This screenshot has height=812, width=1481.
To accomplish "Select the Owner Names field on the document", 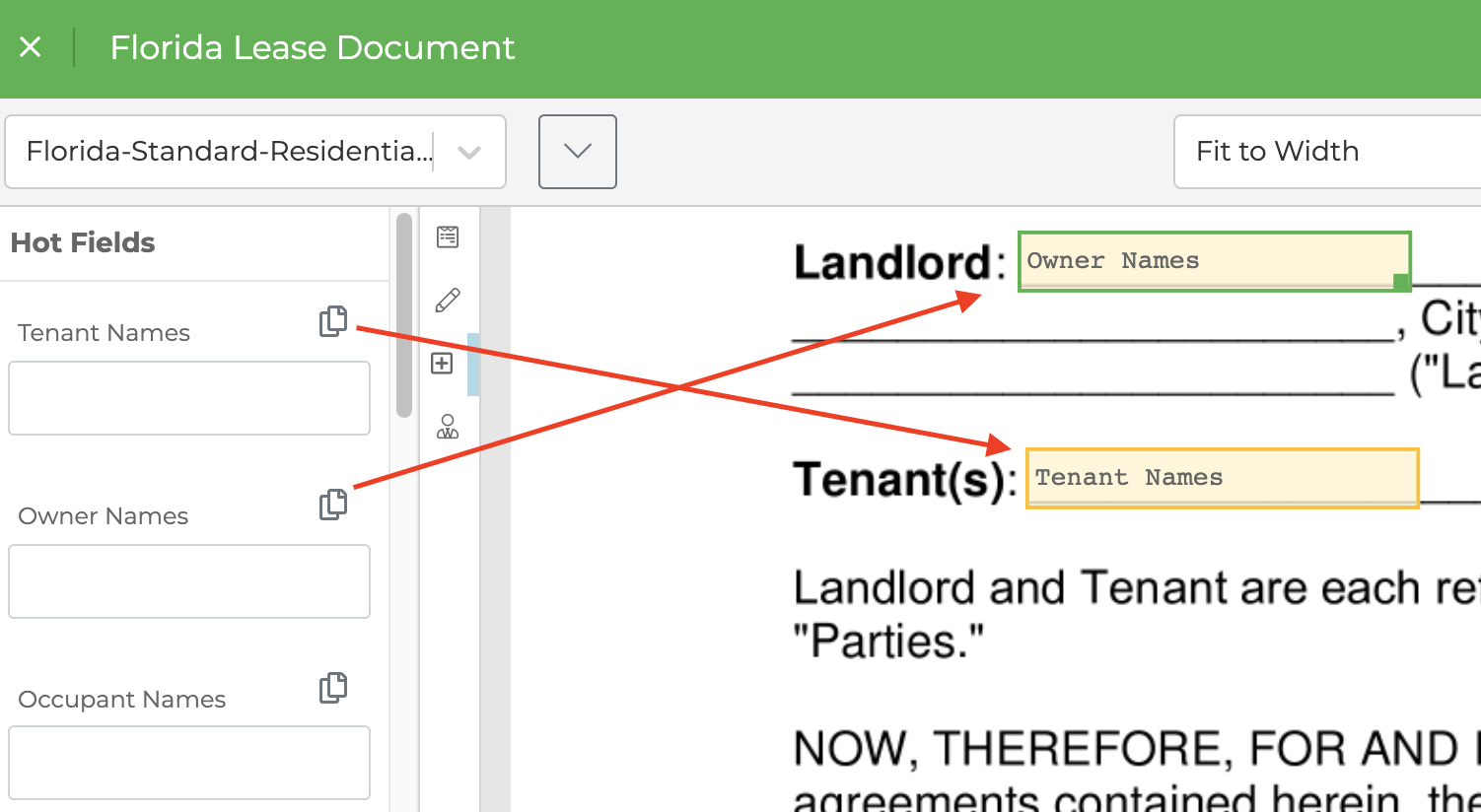I will point(1213,260).
